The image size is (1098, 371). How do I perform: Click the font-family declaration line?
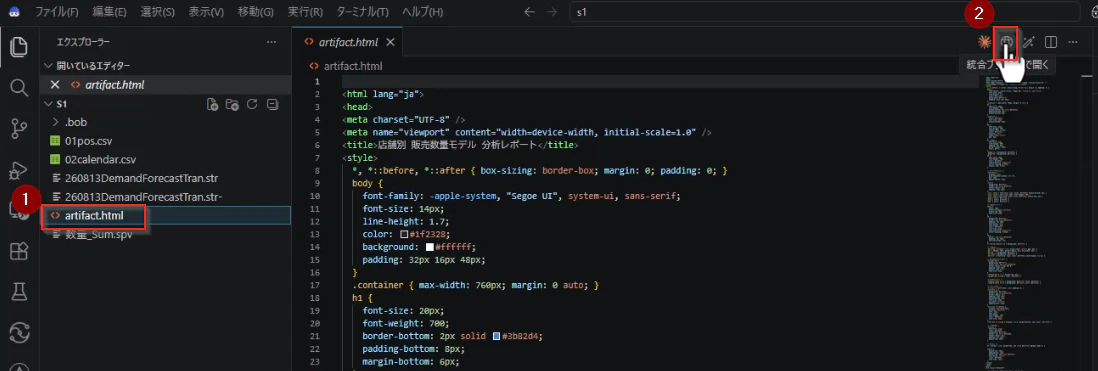(x=522, y=196)
